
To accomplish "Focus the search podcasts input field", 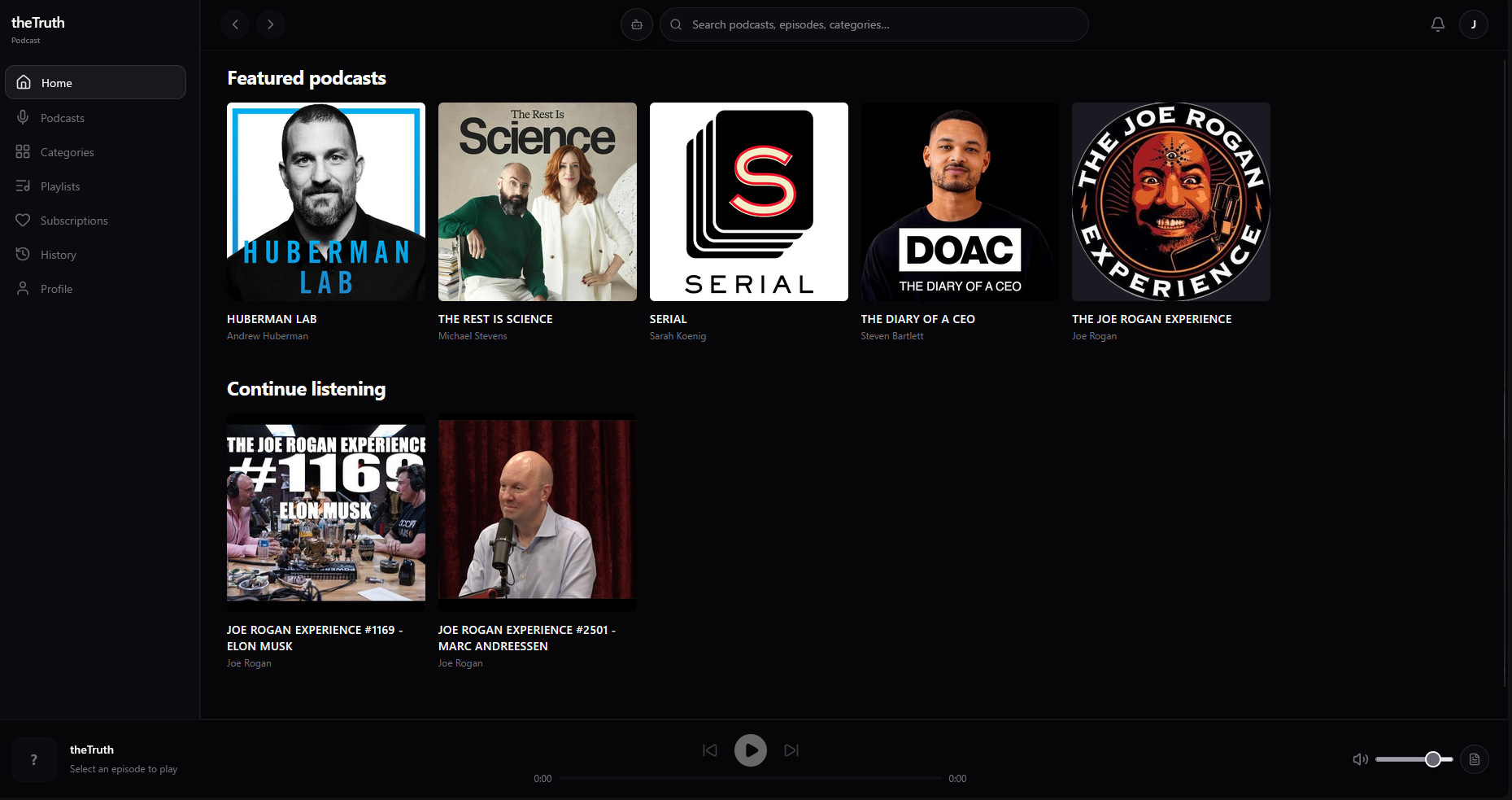I will pos(874,24).
